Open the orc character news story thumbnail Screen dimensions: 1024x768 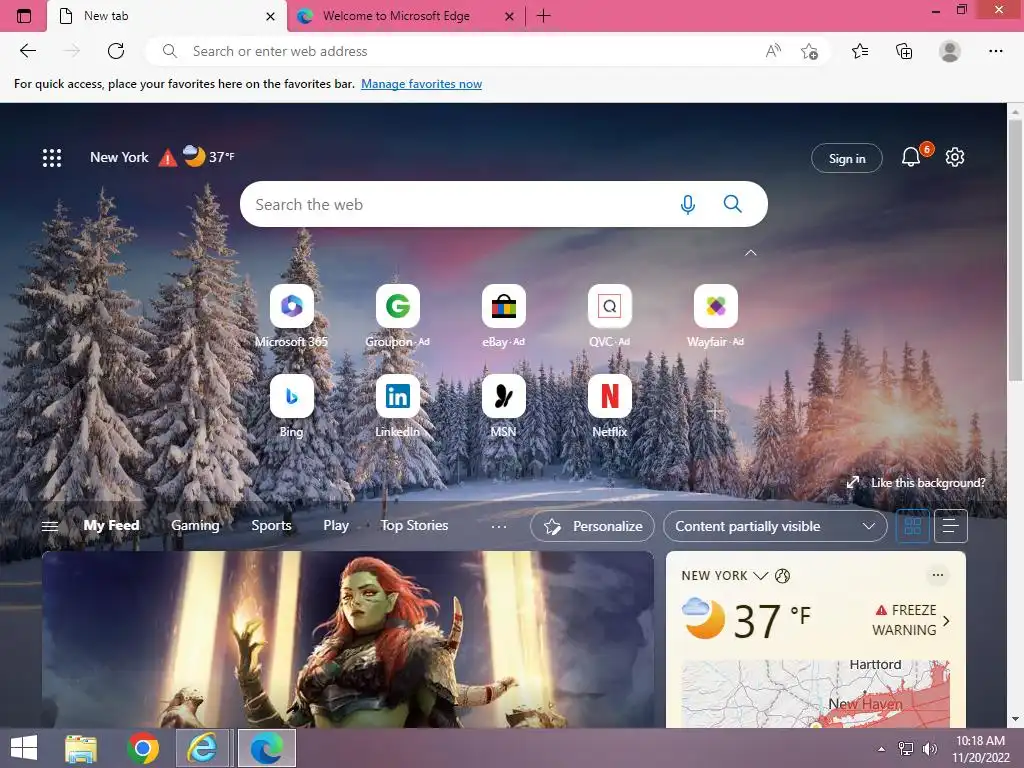click(x=347, y=640)
